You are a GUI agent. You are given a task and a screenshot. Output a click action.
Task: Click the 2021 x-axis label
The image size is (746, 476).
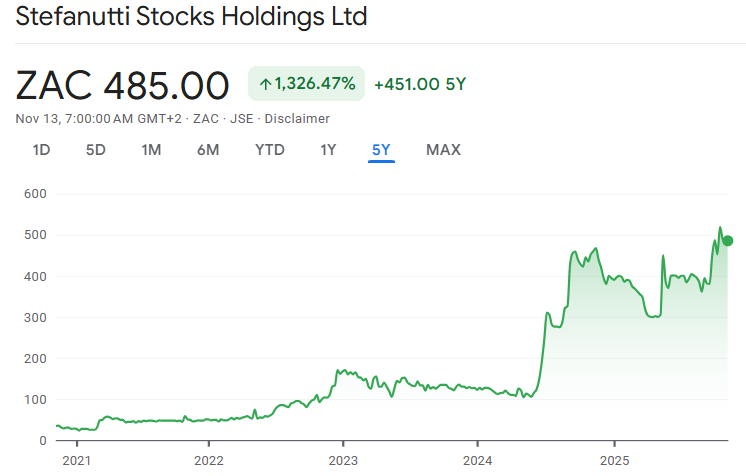[76, 461]
